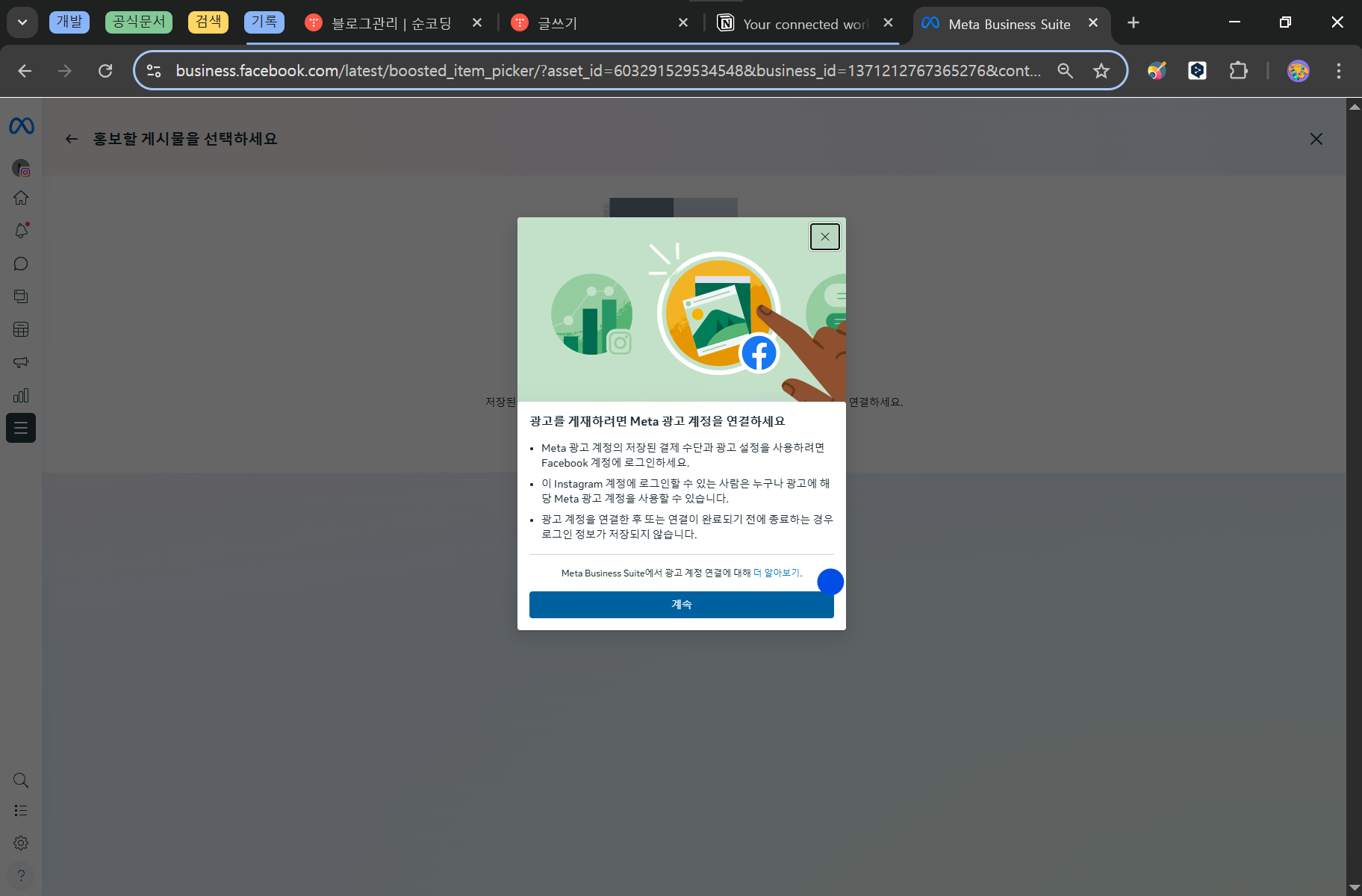The height and width of the screenshot is (896, 1362).
Task: Open the blue hexagon extension icon
Action: [1198, 71]
